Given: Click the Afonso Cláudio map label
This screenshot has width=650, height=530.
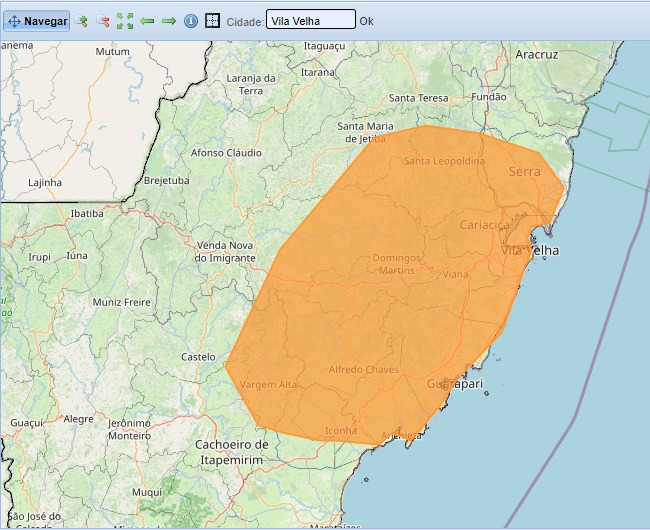Looking at the screenshot, I should pyautogui.click(x=226, y=153).
